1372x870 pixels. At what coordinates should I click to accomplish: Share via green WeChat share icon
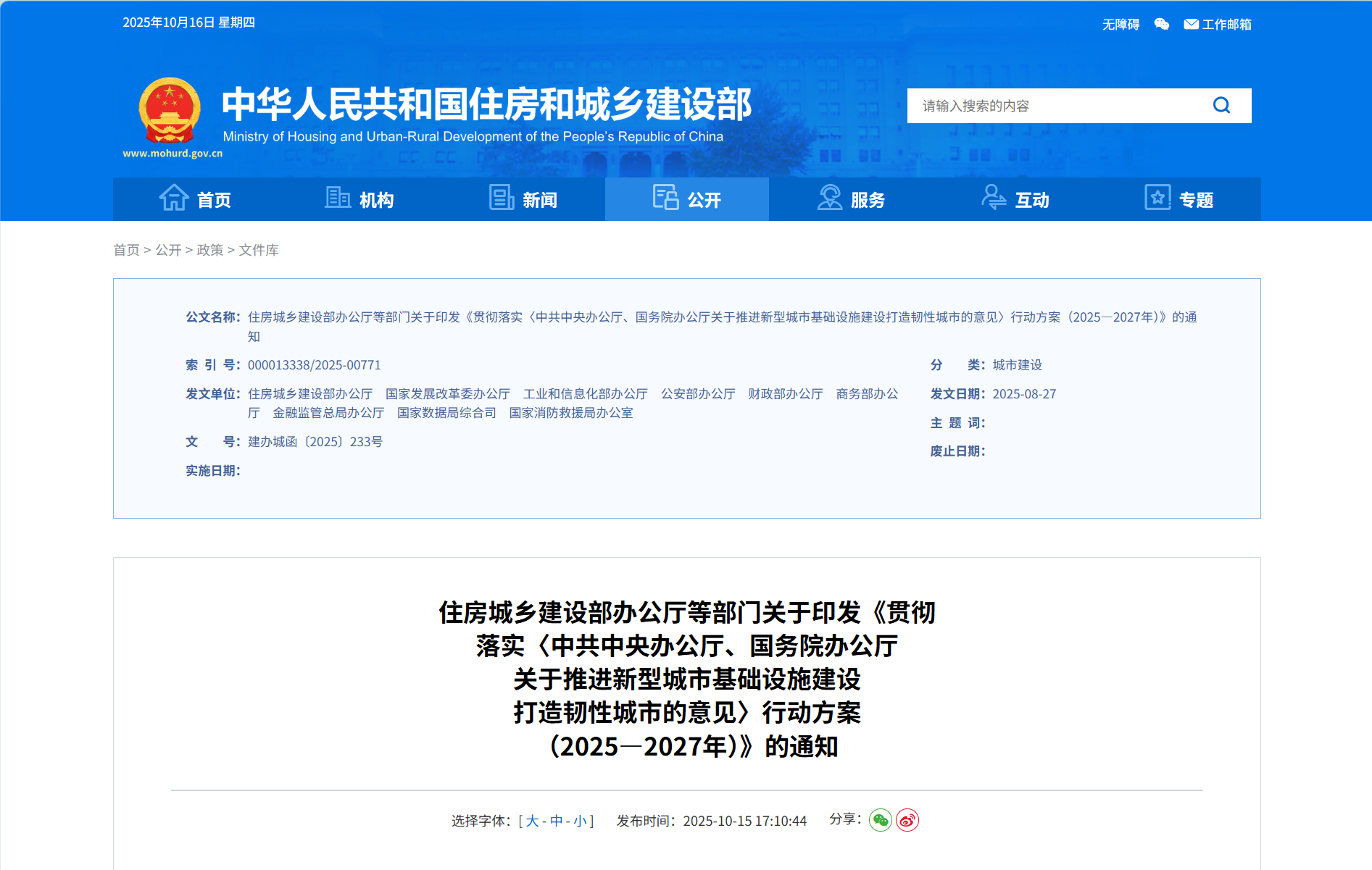click(x=880, y=820)
